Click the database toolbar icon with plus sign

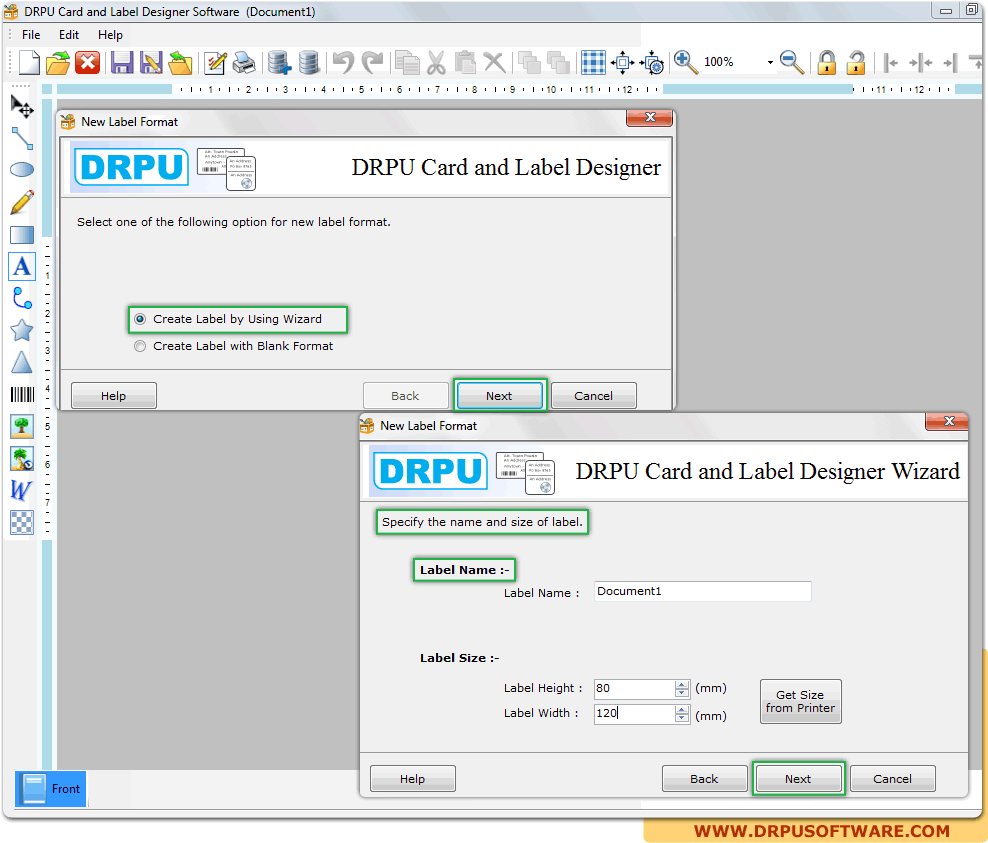click(279, 62)
